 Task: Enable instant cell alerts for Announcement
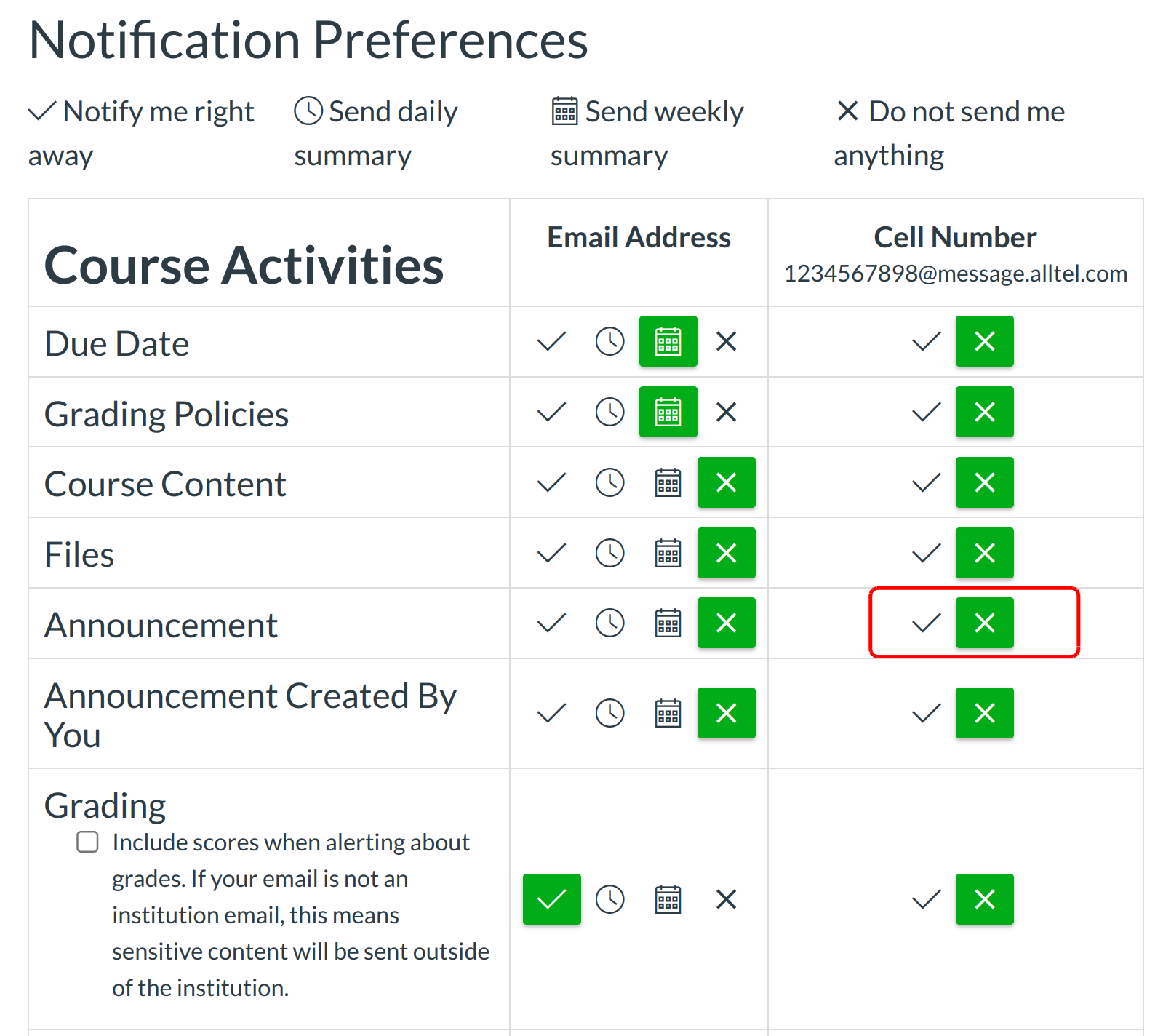point(924,623)
